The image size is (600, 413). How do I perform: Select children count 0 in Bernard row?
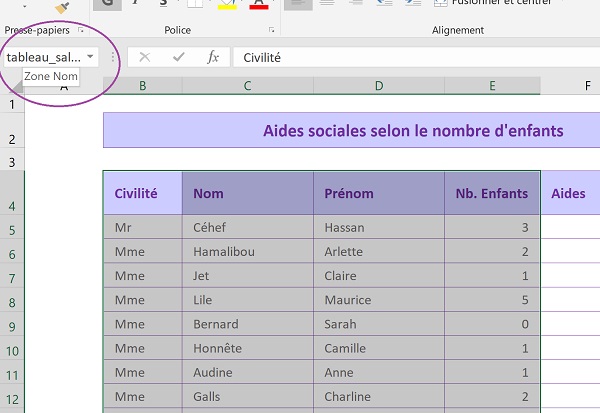pyautogui.click(x=492, y=324)
